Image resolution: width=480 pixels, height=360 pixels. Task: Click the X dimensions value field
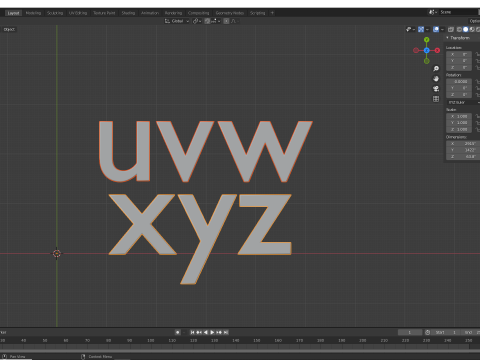(463, 144)
